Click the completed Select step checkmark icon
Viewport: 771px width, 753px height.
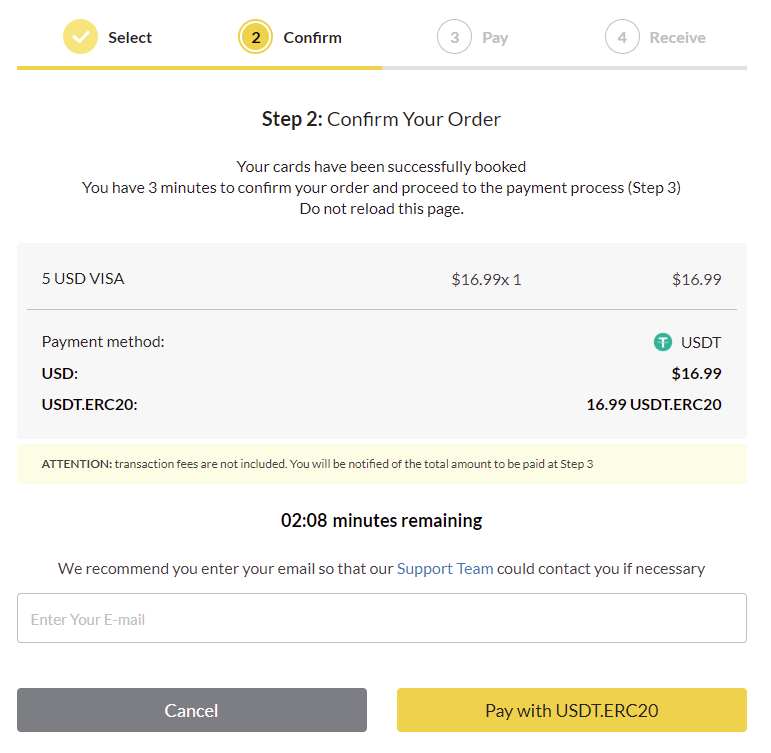80,38
